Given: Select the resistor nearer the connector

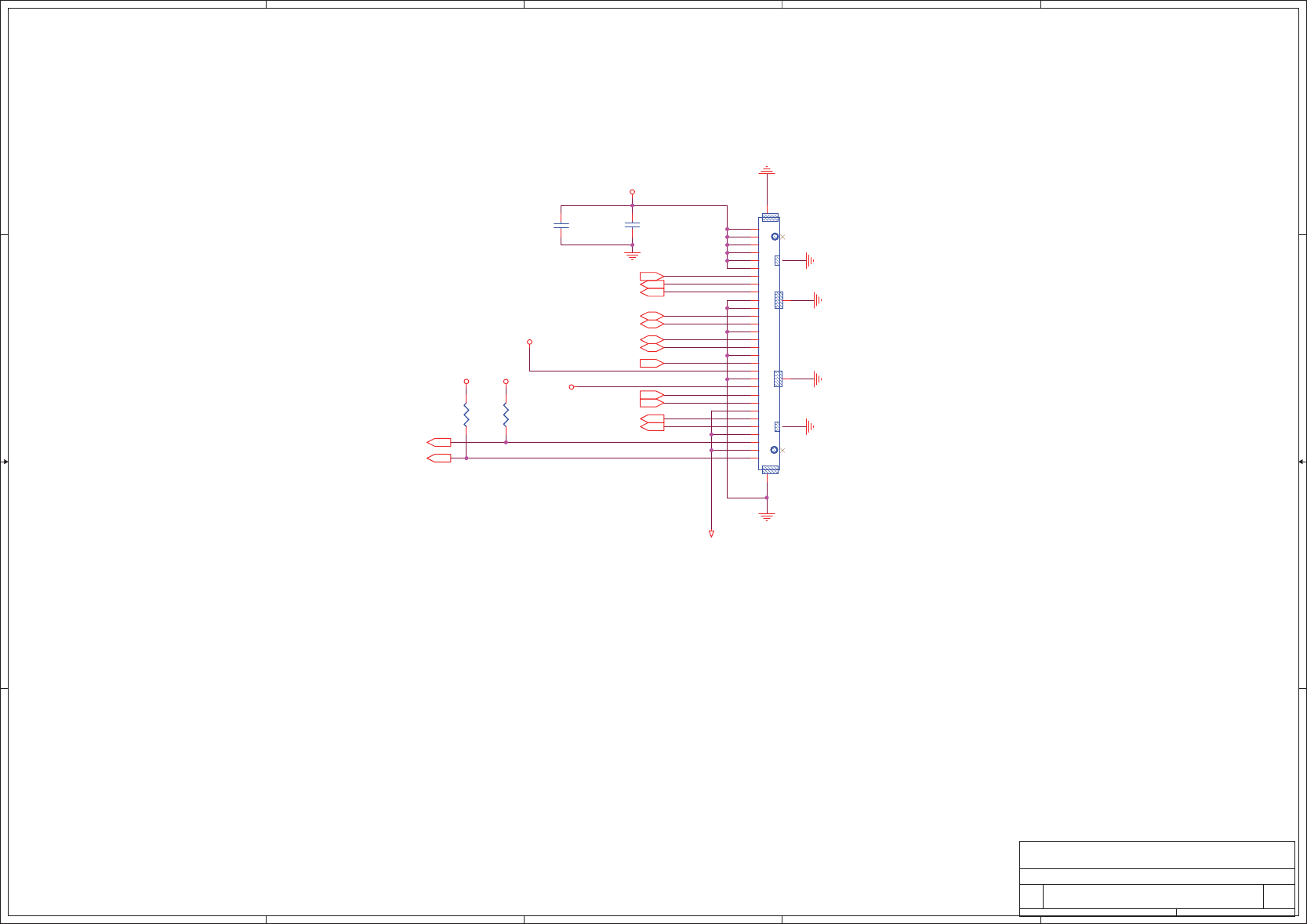Looking at the screenshot, I should (x=506, y=415).
